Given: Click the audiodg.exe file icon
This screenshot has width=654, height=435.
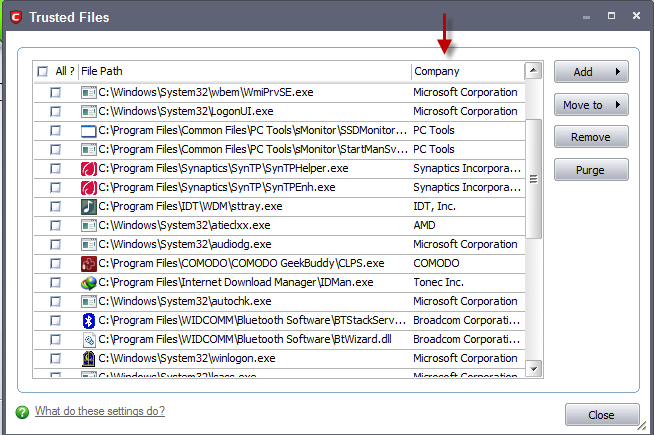Looking at the screenshot, I should click(88, 244).
